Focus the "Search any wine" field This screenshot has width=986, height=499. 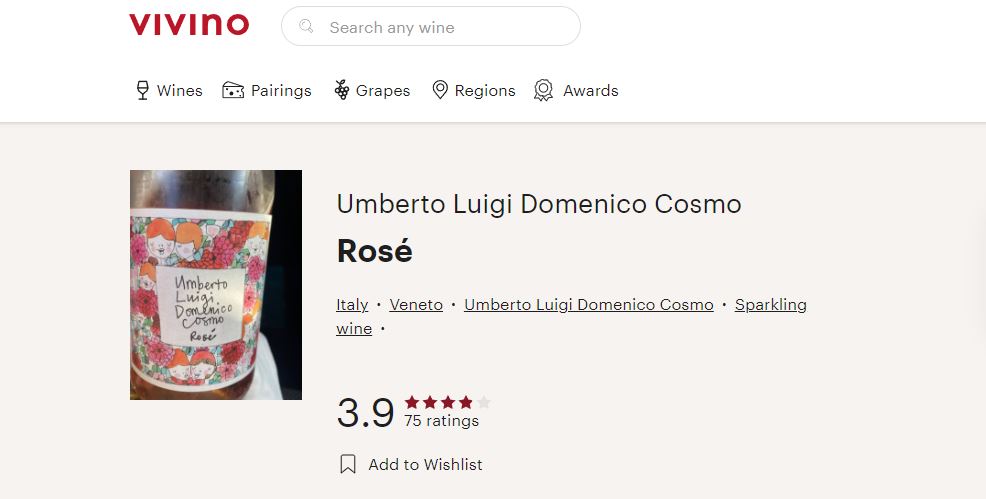tap(440, 27)
